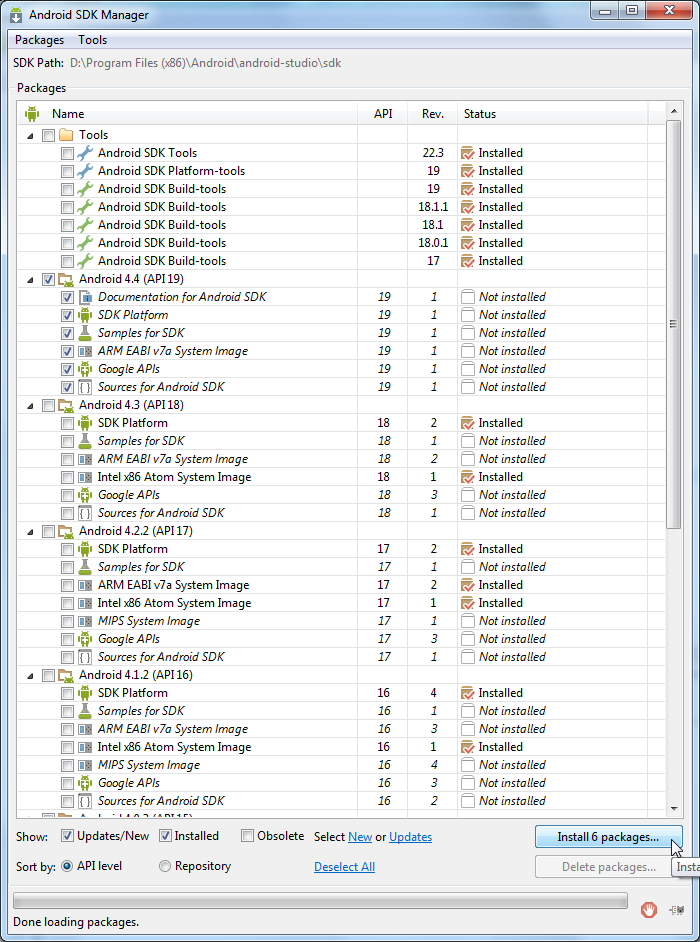
Task: Click the 22.3 revision value
Action: point(433,153)
